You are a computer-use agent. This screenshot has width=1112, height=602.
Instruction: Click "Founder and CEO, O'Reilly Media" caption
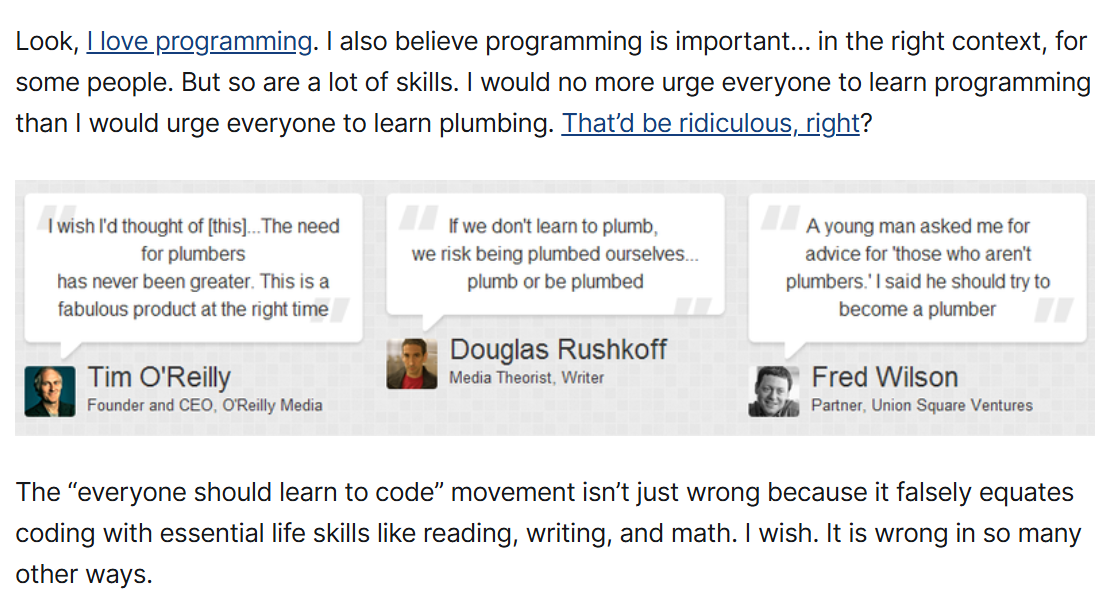(x=205, y=406)
